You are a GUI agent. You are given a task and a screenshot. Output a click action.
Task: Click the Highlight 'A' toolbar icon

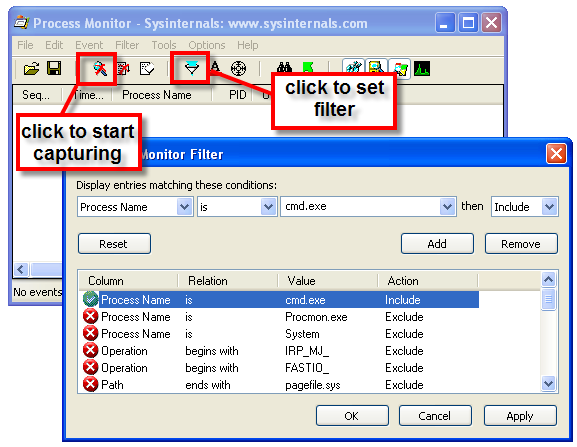pos(215,67)
